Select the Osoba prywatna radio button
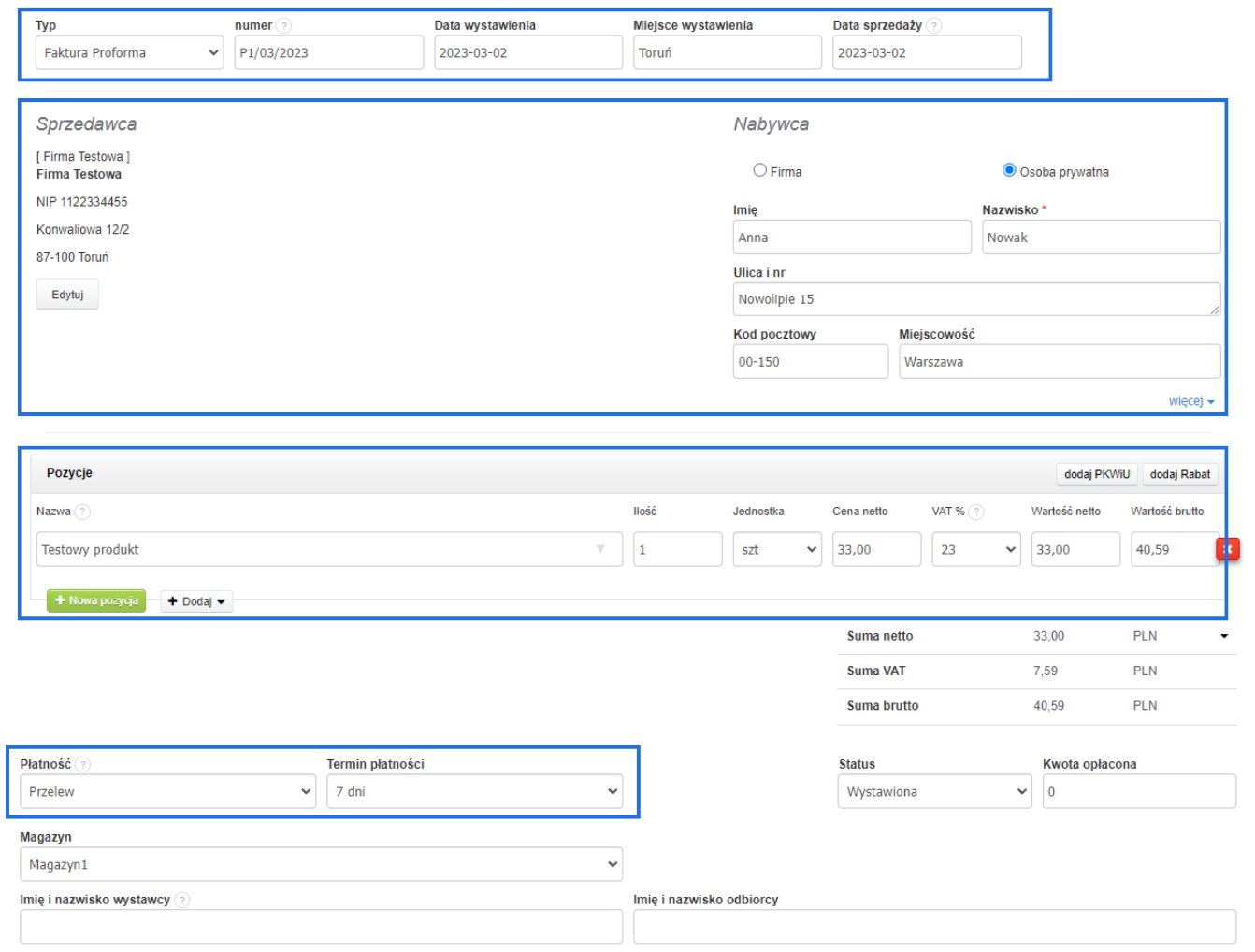 tap(1009, 170)
